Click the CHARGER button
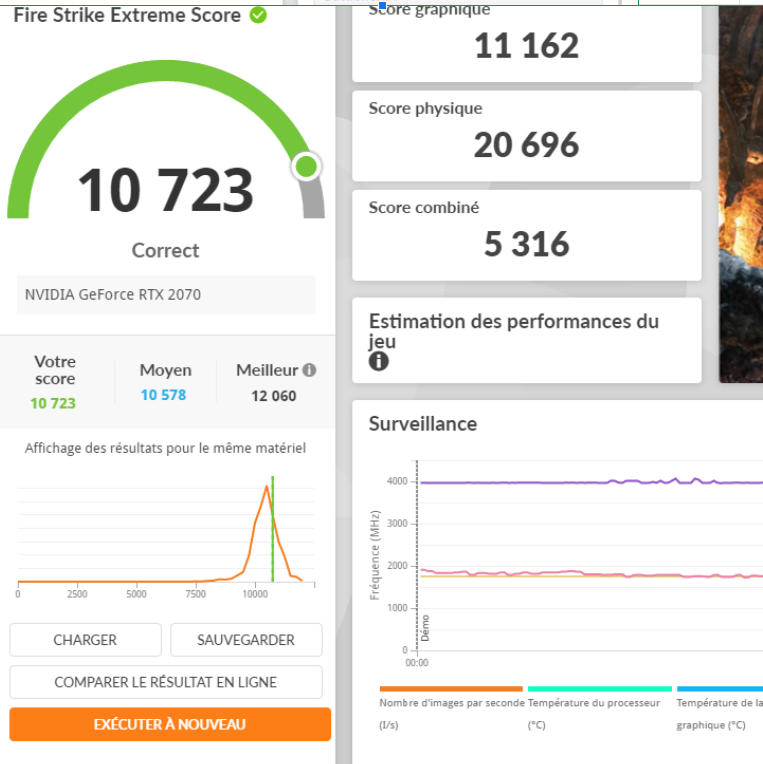The width and height of the screenshot is (763, 764). (85, 639)
